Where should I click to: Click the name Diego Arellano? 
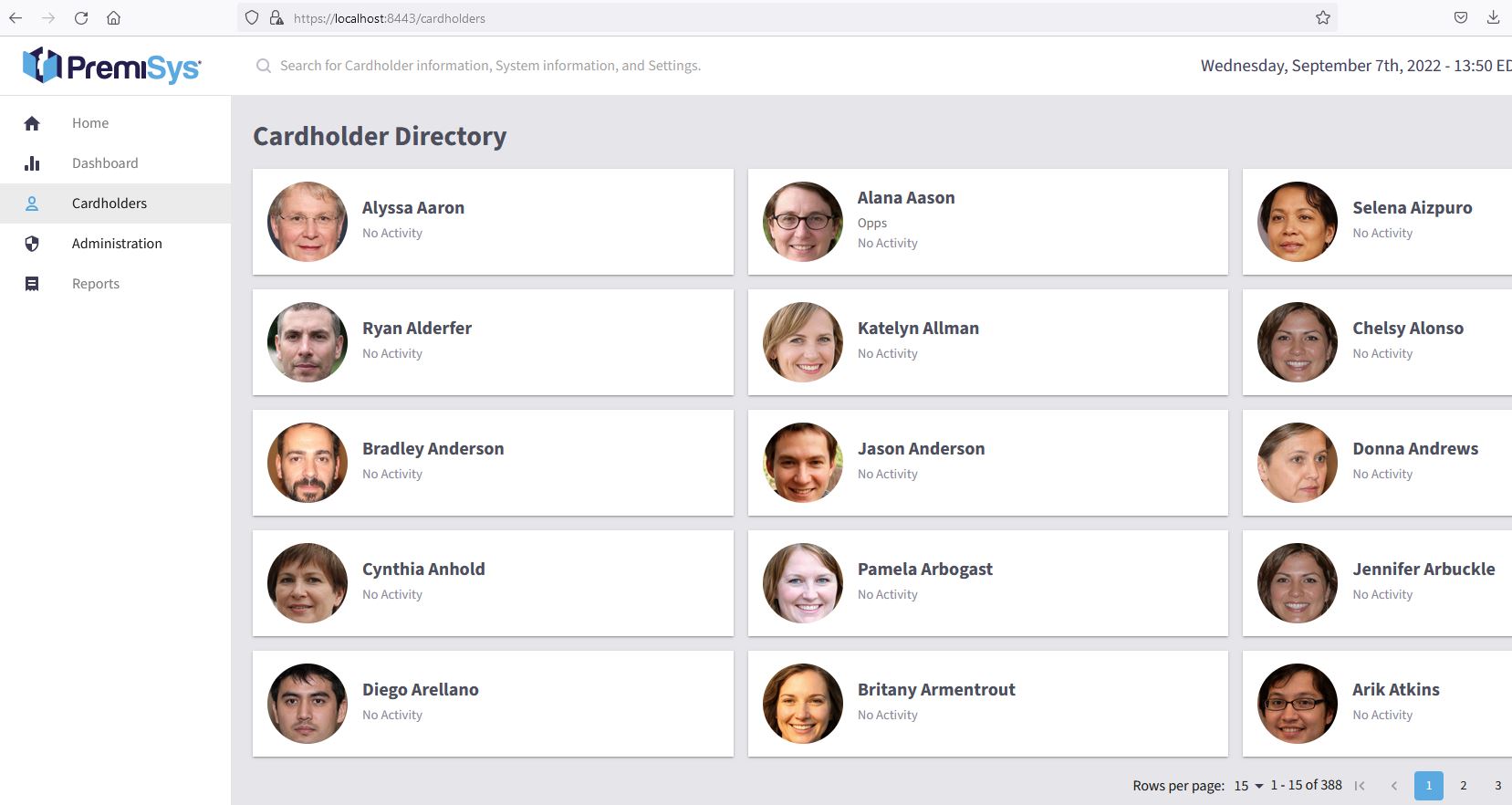(421, 690)
